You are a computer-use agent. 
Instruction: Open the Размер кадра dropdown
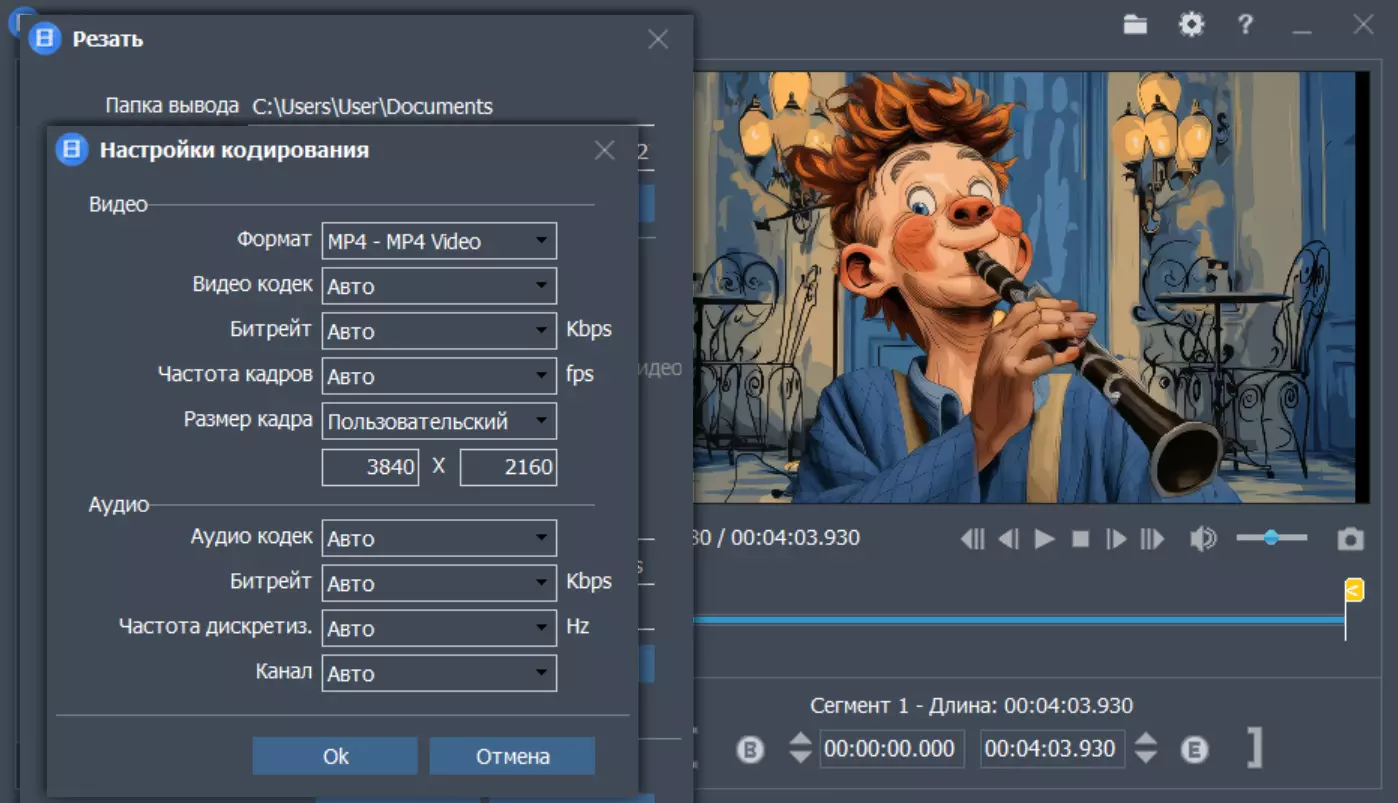click(x=439, y=421)
